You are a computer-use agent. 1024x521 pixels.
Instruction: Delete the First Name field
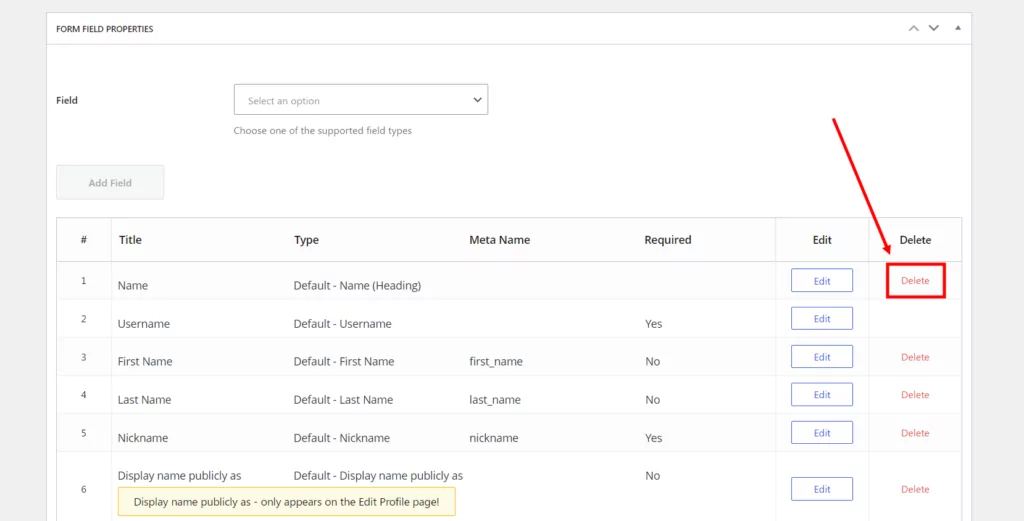click(x=915, y=357)
